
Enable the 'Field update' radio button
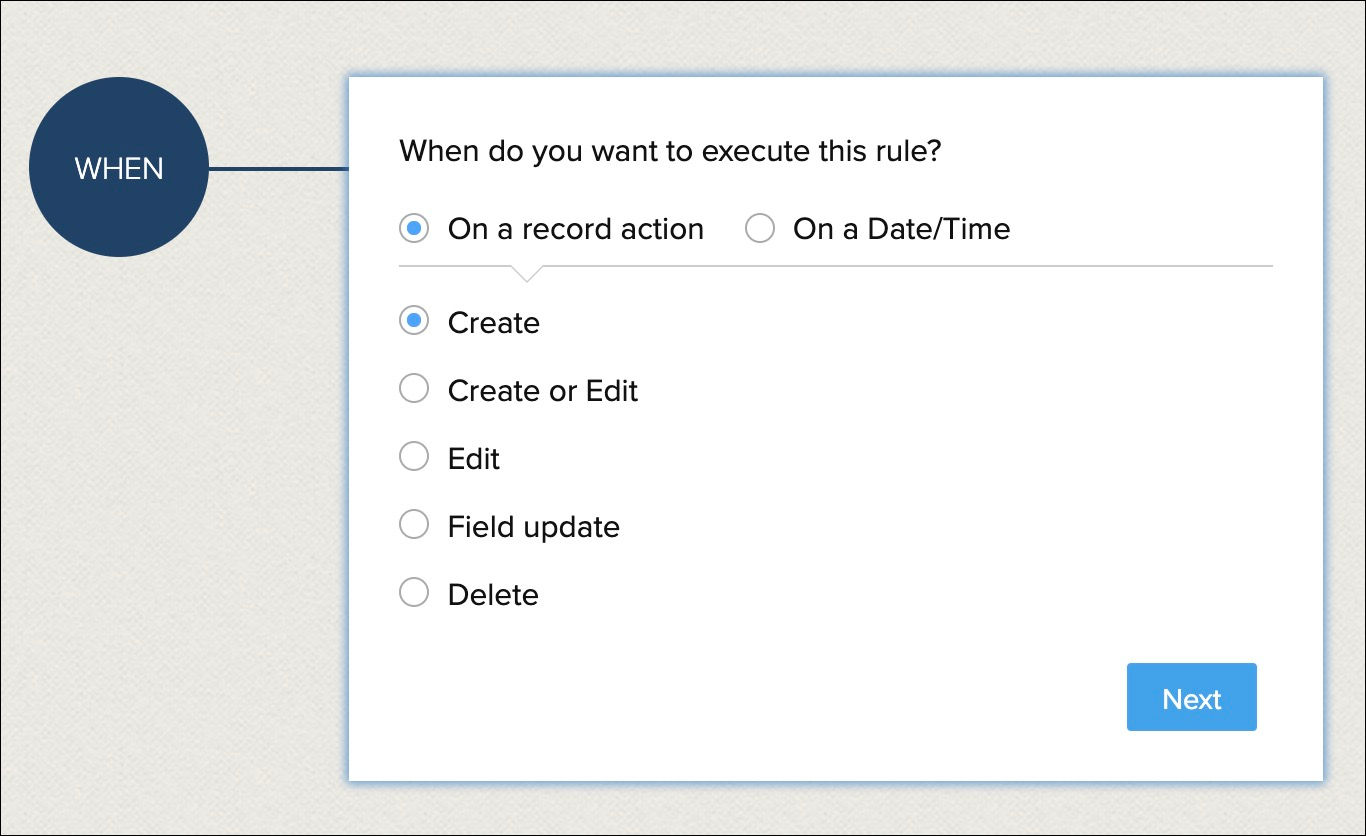[x=414, y=525]
